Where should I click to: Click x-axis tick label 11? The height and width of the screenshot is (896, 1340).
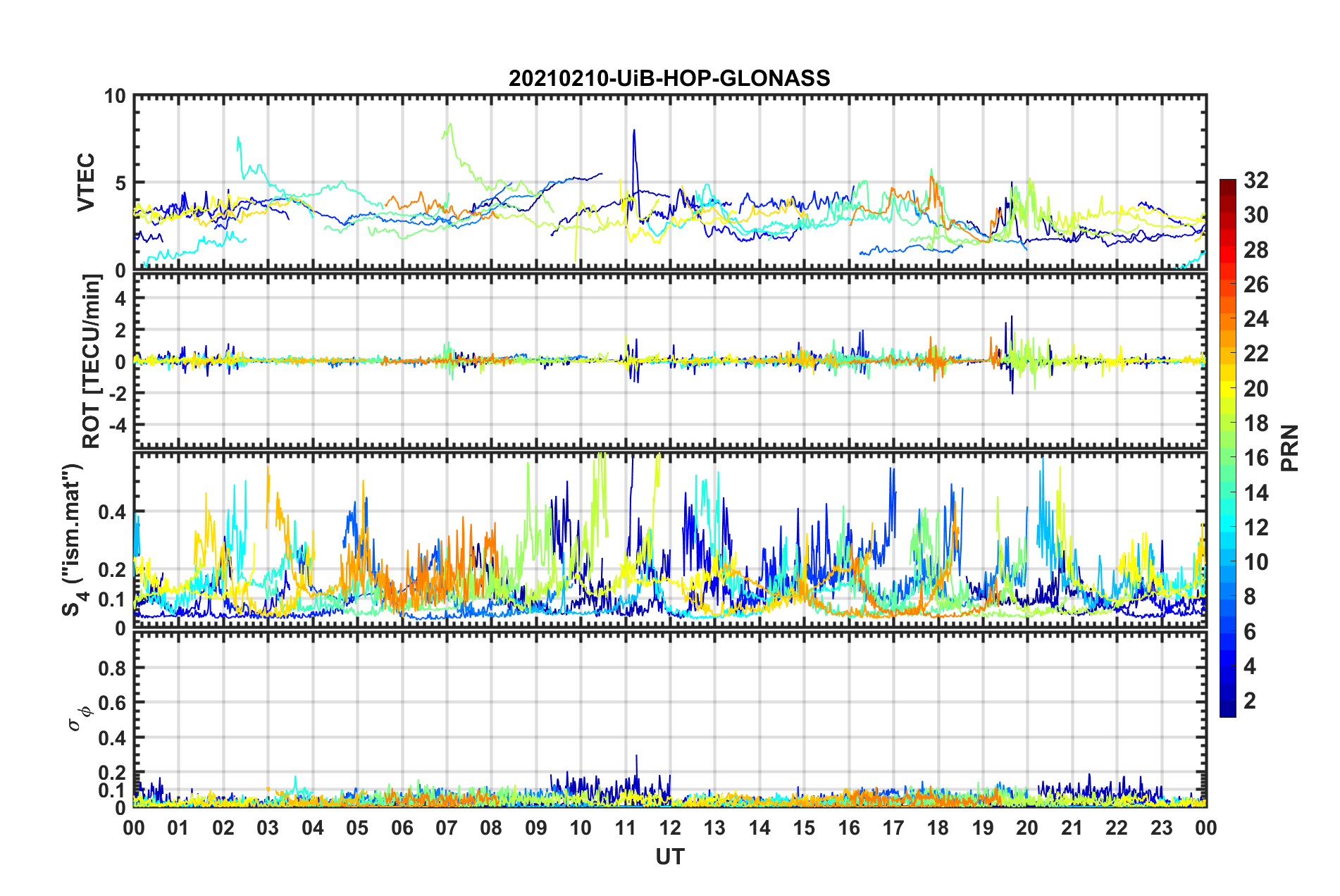[626, 828]
